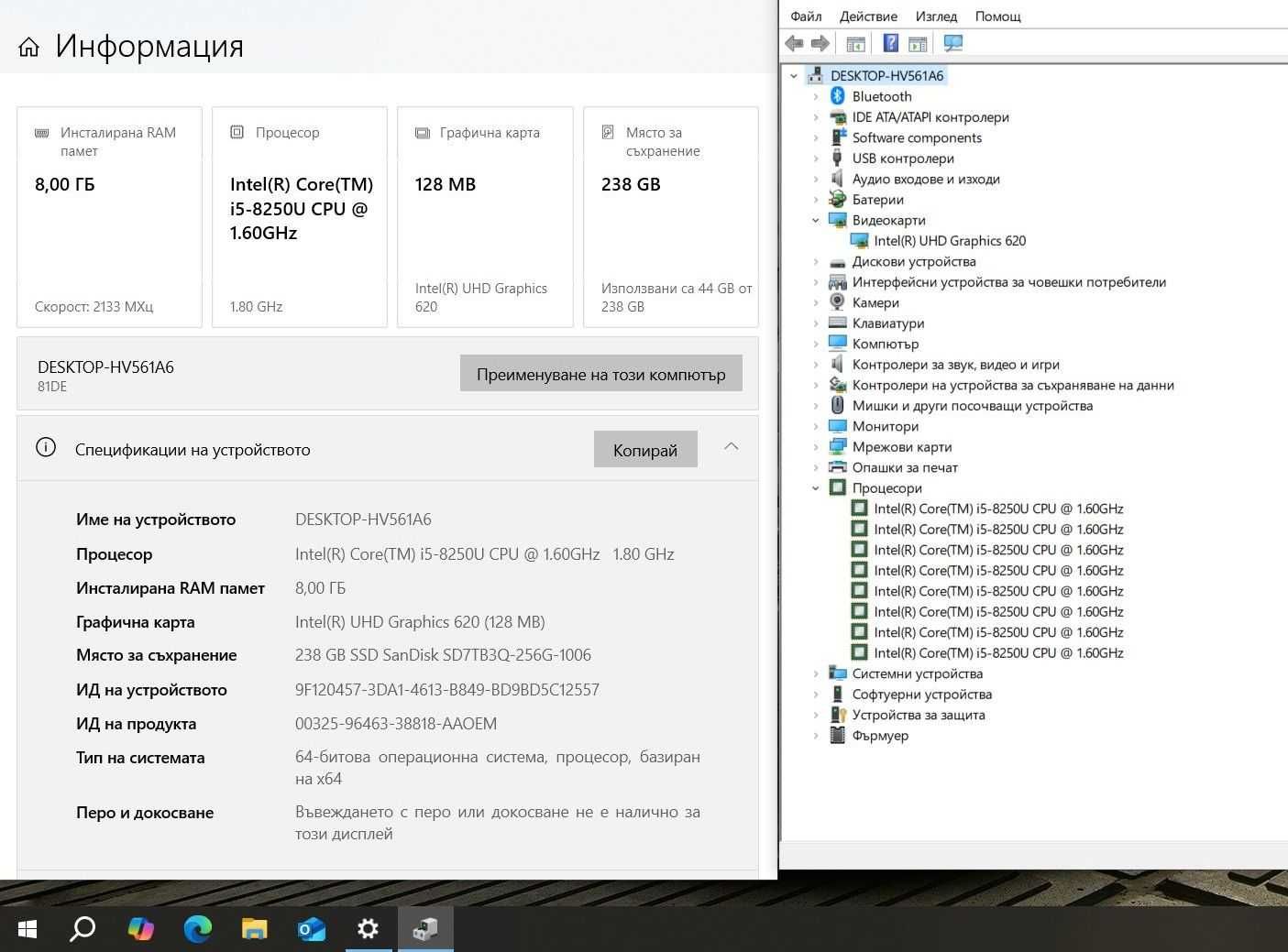Select the last i5-8250U processor entry
The width and height of the screenshot is (1288, 952).
click(998, 653)
